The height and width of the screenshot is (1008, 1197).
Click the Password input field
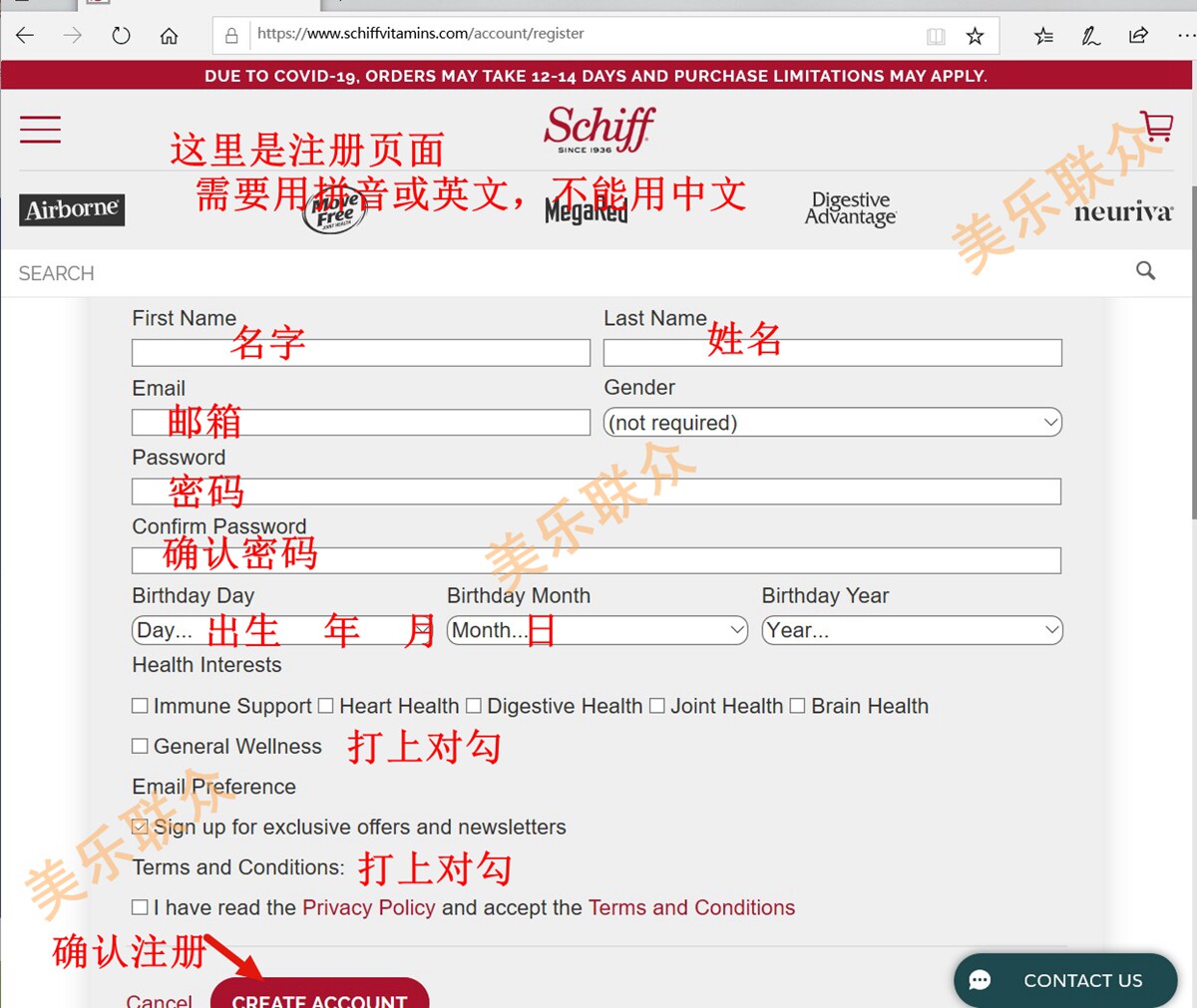597,492
